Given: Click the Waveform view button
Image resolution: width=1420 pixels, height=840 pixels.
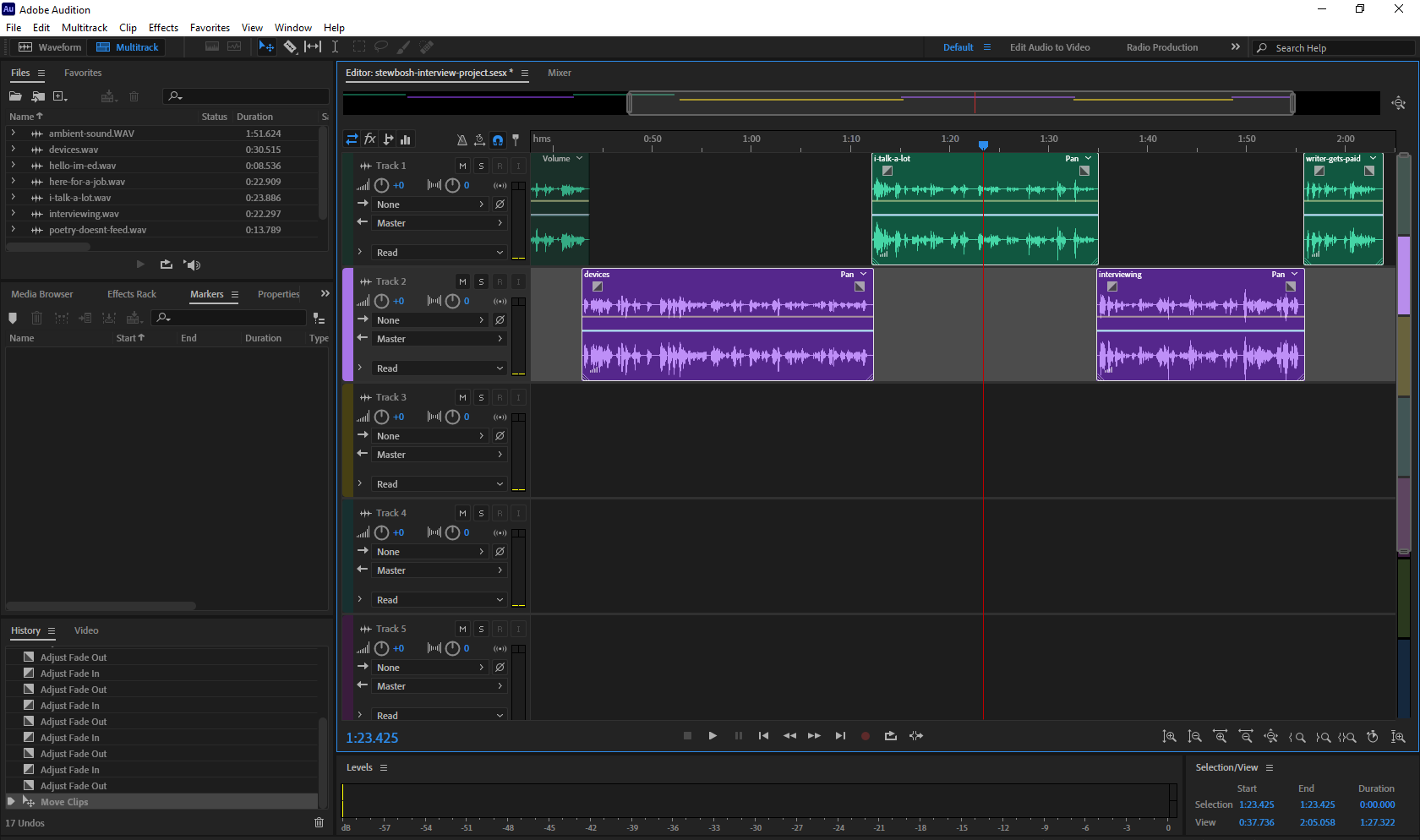Looking at the screenshot, I should pos(49,46).
